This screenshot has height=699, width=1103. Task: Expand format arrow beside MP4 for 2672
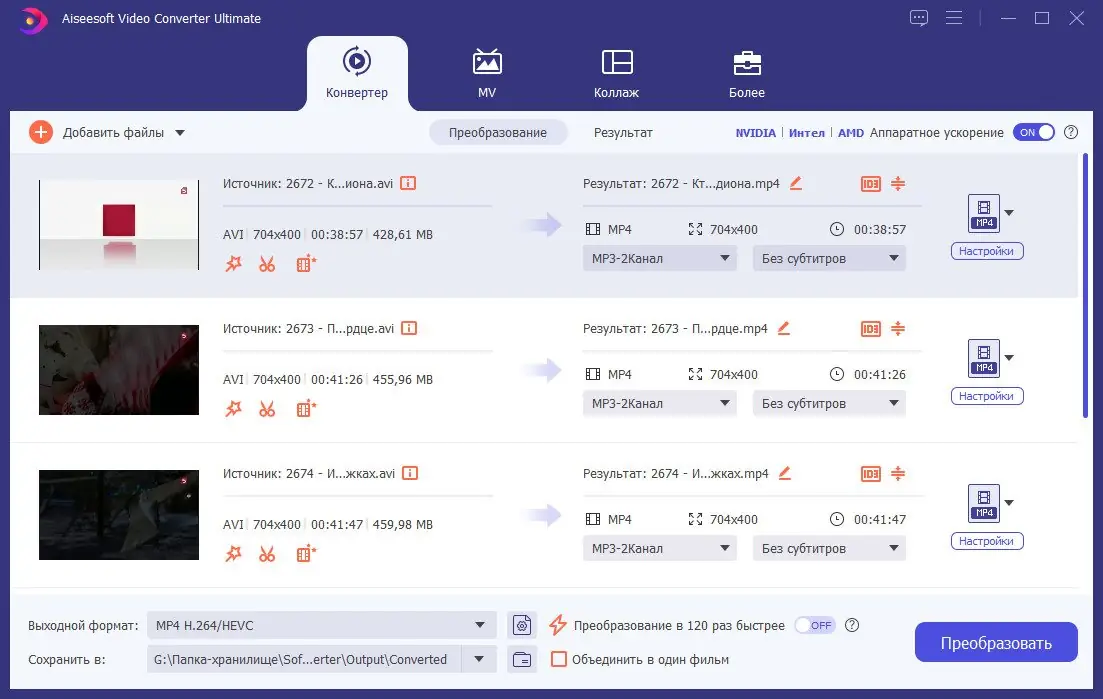1009,212
